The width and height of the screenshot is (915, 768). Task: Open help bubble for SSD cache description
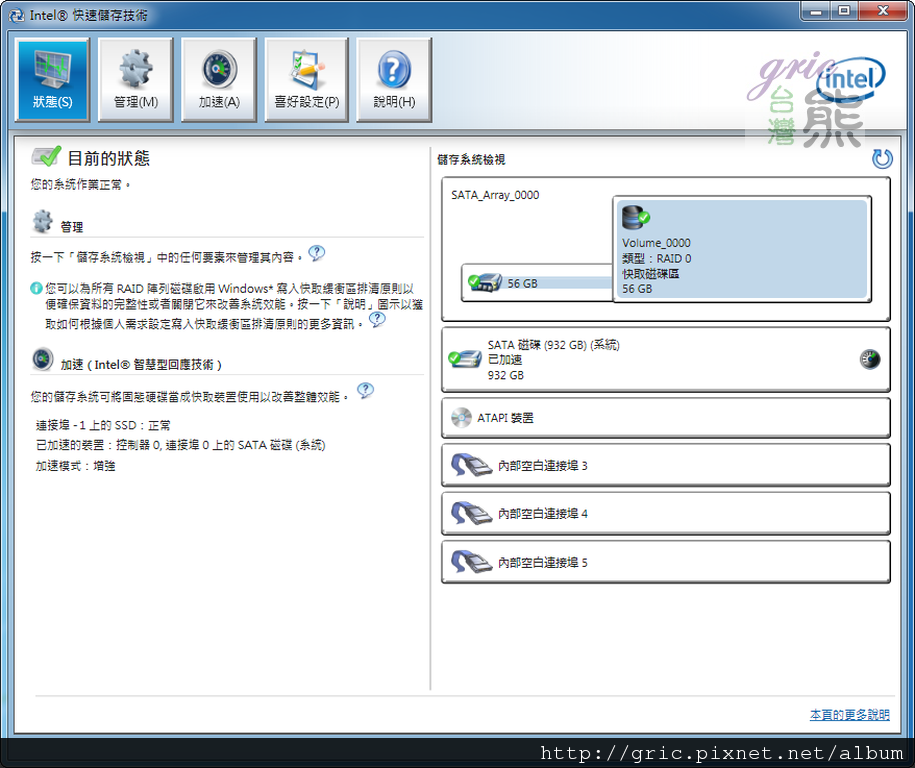coord(365,390)
